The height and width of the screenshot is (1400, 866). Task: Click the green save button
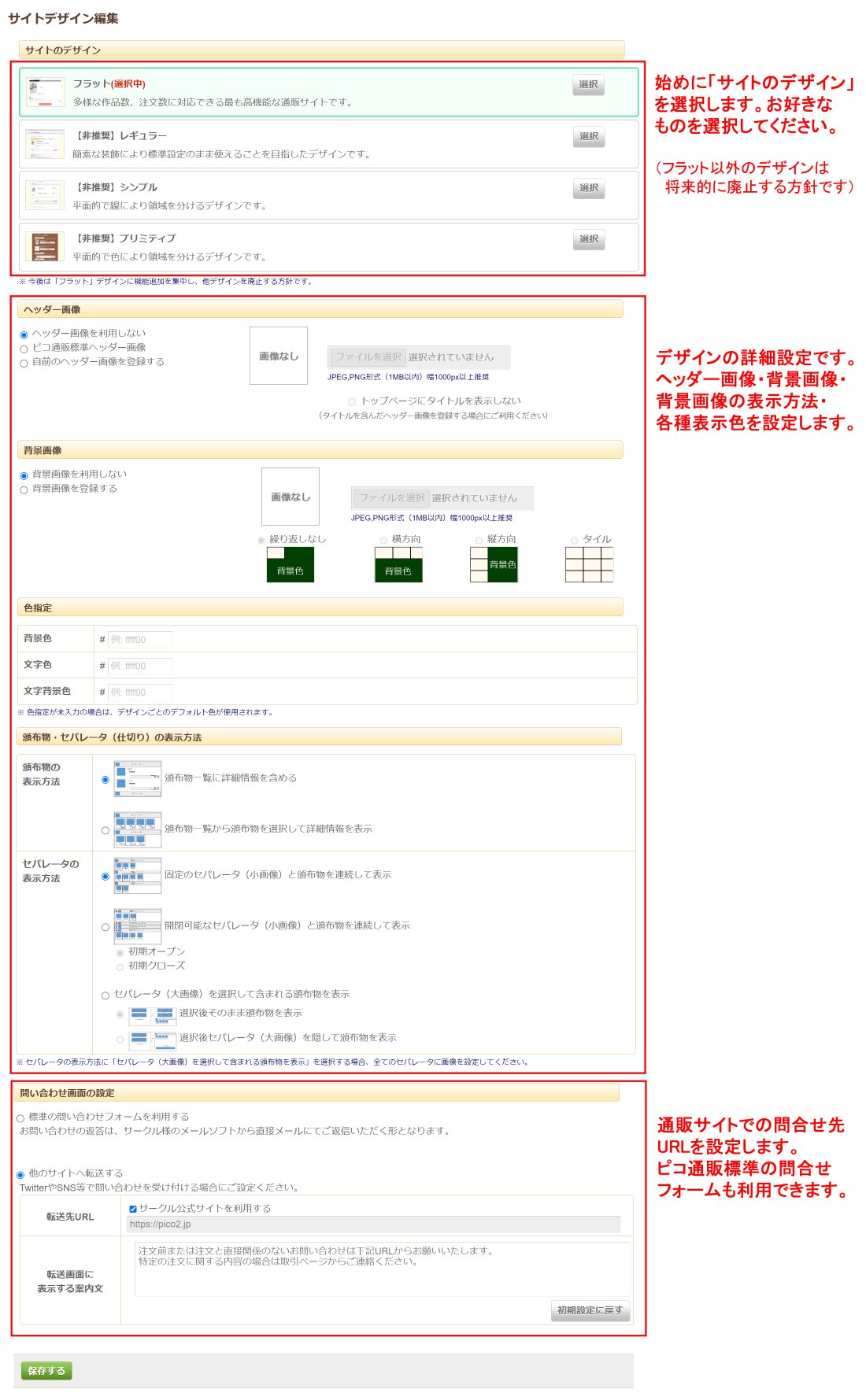[x=46, y=1371]
